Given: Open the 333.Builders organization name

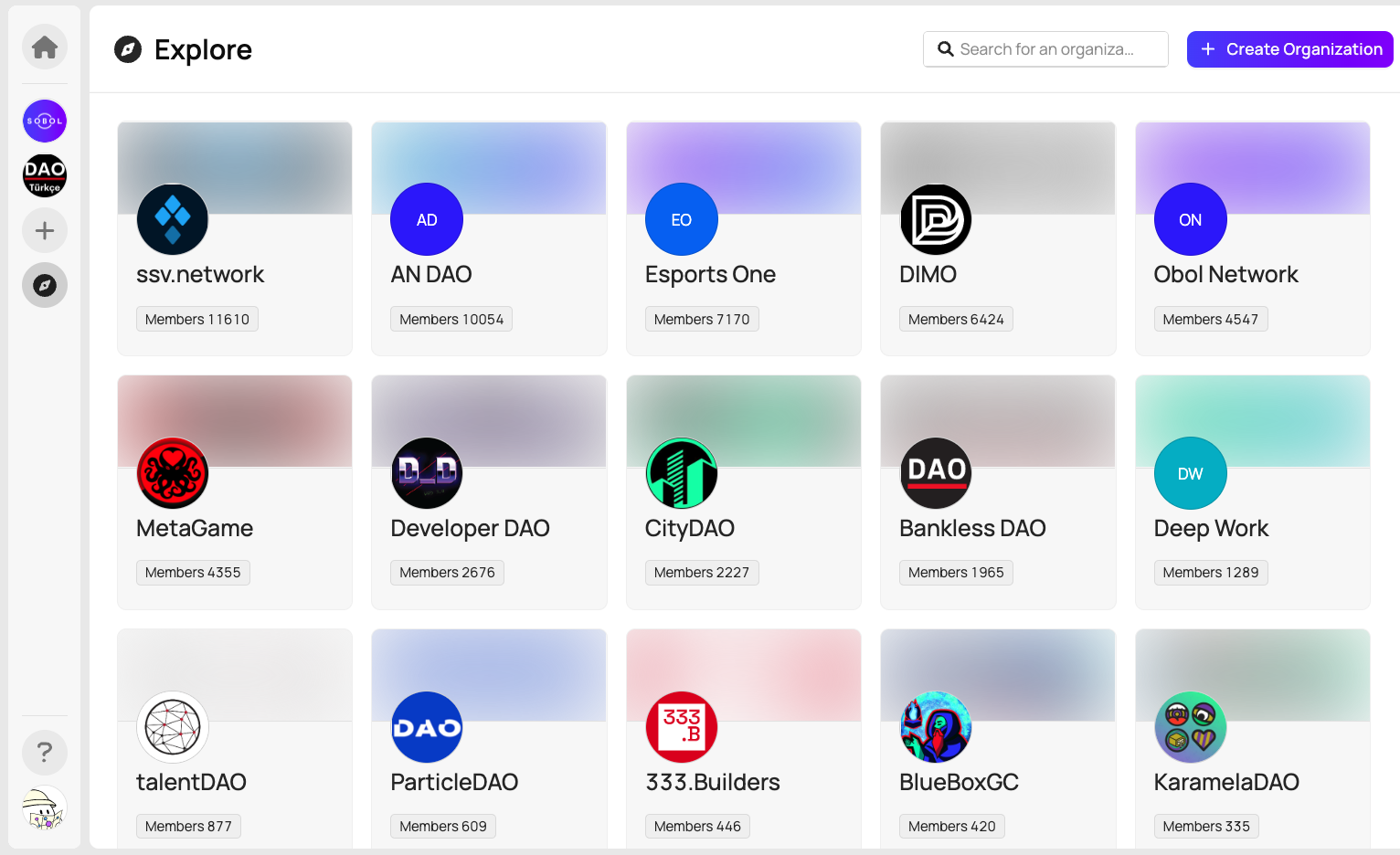Looking at the screenshot, I should coord(713,782).
